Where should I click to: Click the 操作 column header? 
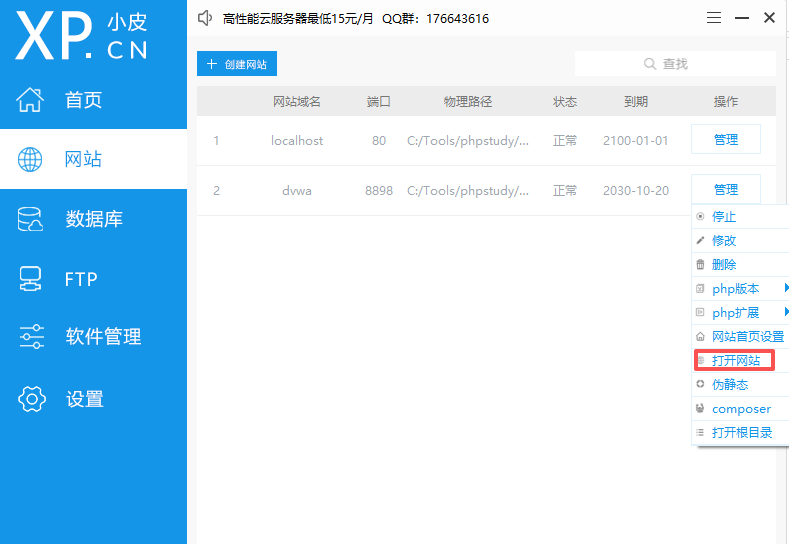(726, 102)
